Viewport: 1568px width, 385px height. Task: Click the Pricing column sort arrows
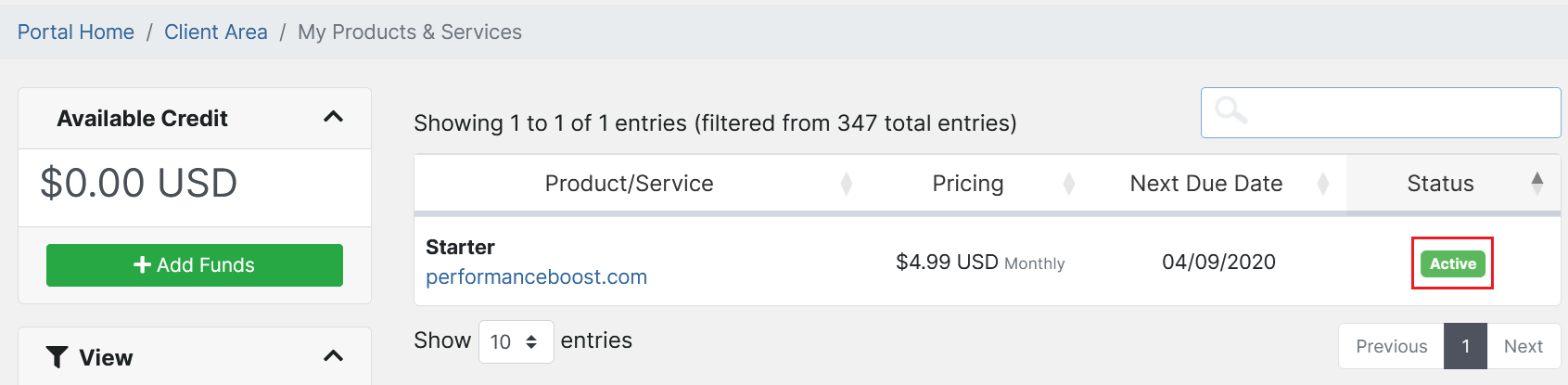1068,184
